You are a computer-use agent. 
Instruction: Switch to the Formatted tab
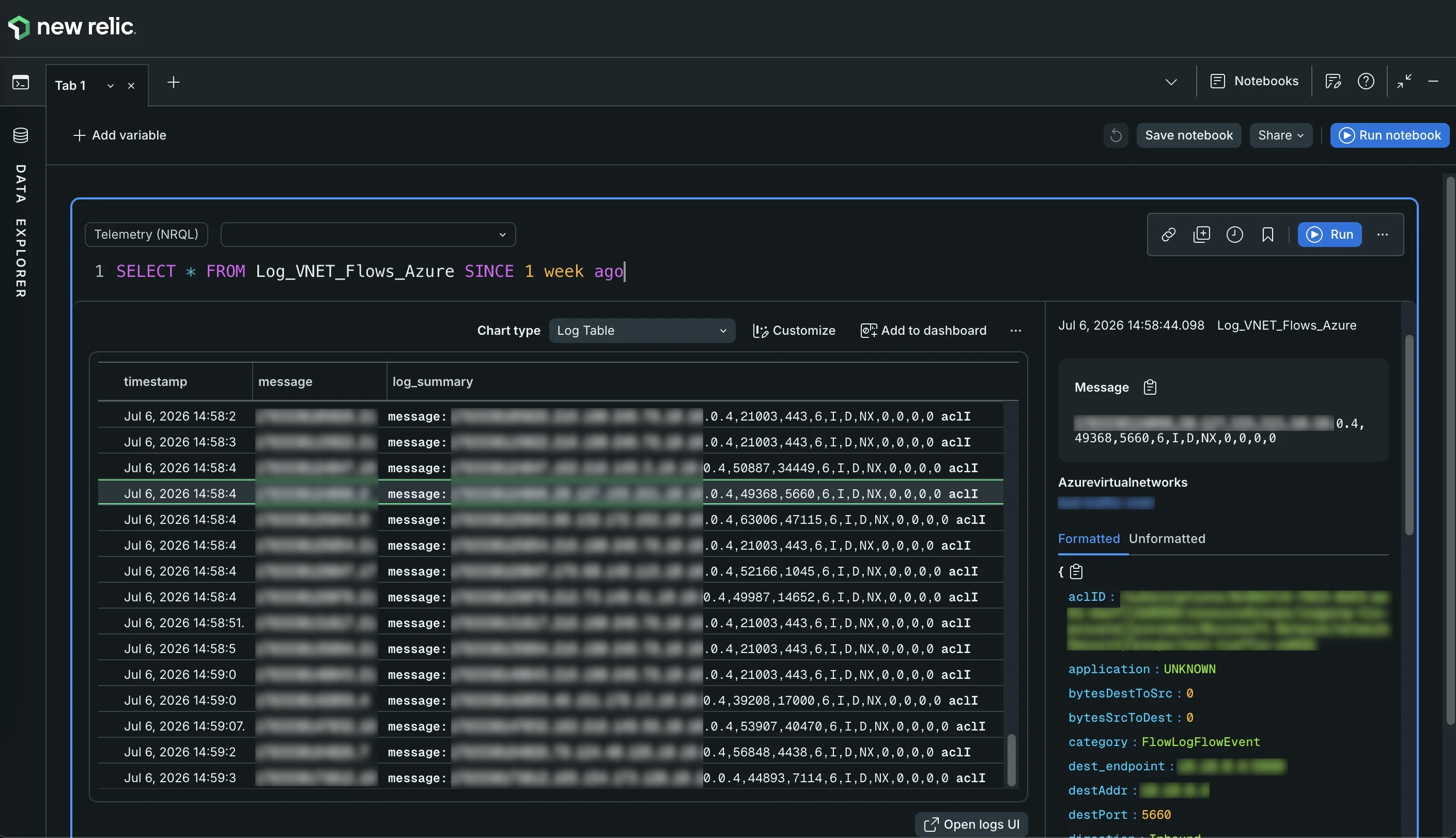[1089, 539]
